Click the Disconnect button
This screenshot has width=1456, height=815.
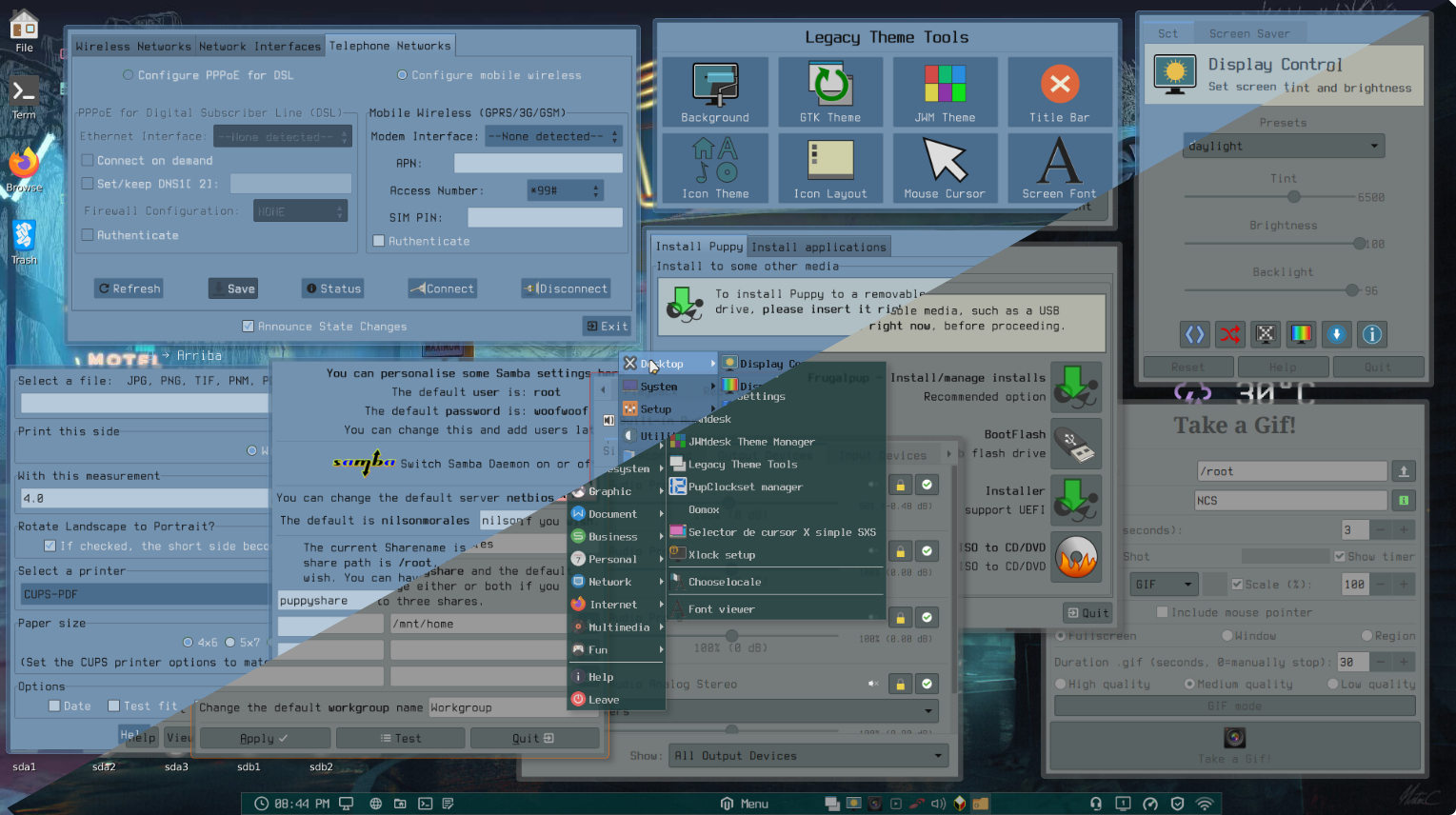565,288
